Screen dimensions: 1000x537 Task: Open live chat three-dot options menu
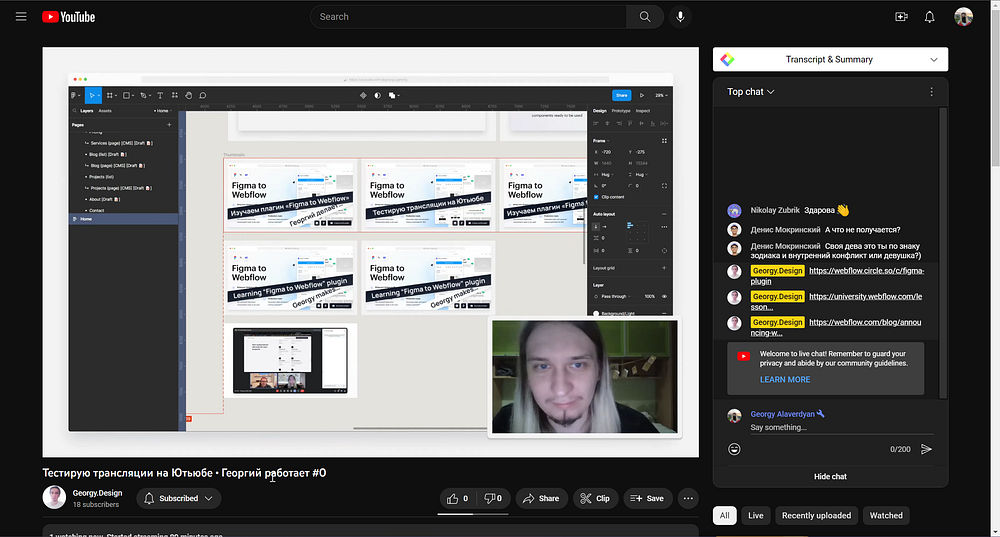(931, 92)
